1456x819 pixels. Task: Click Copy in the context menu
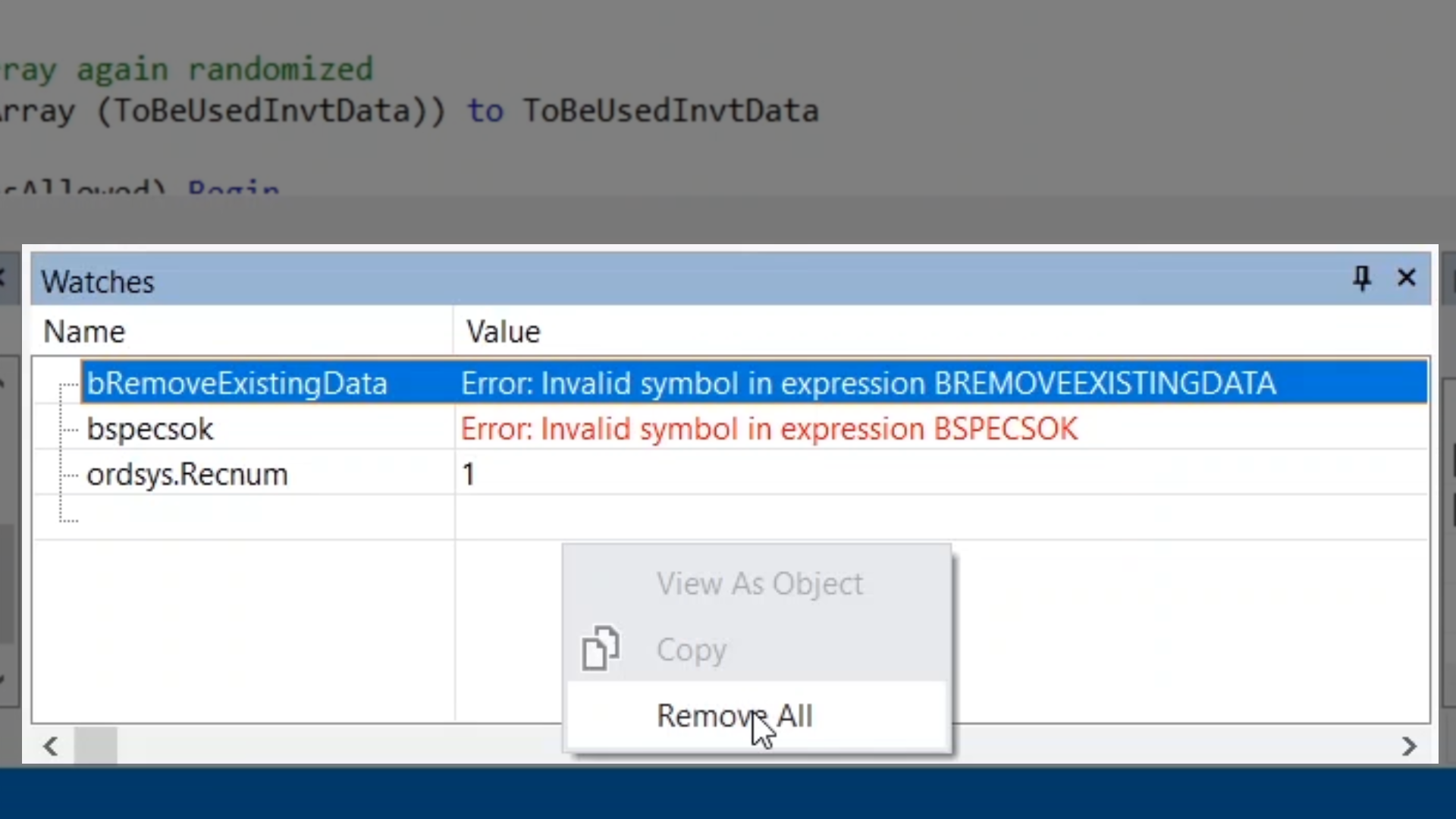692,650
